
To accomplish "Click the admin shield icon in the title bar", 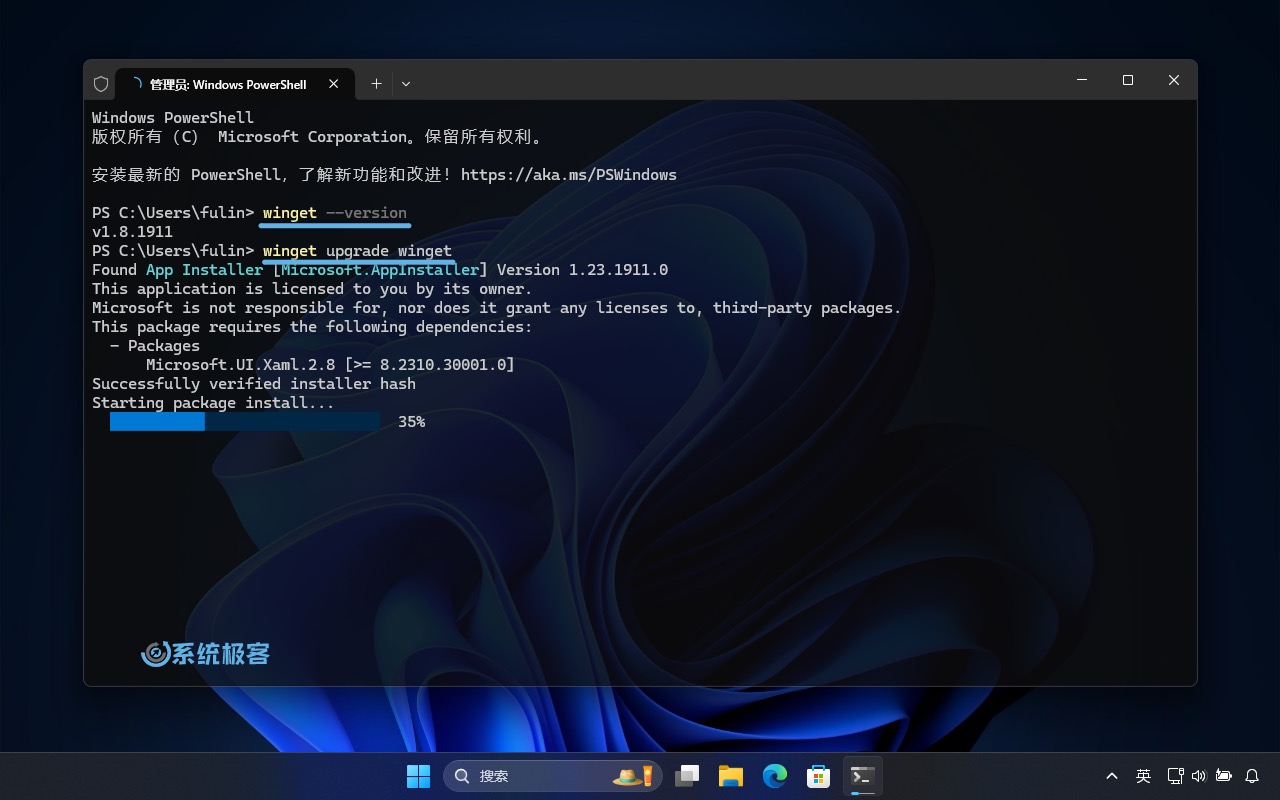I will pyautogui.click(x=100, y=84).
